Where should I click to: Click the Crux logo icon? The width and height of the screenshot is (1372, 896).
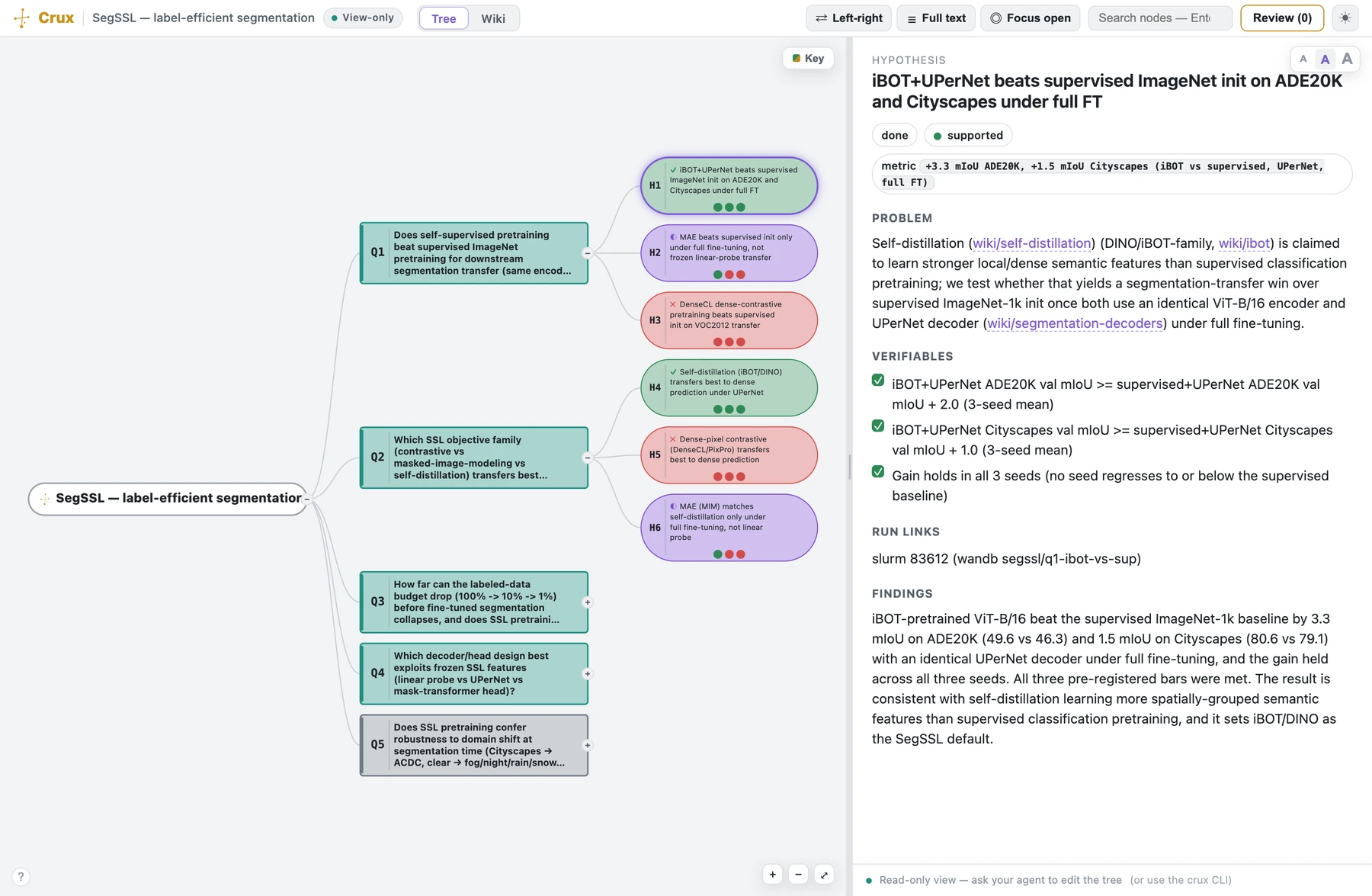coord(22,18)
